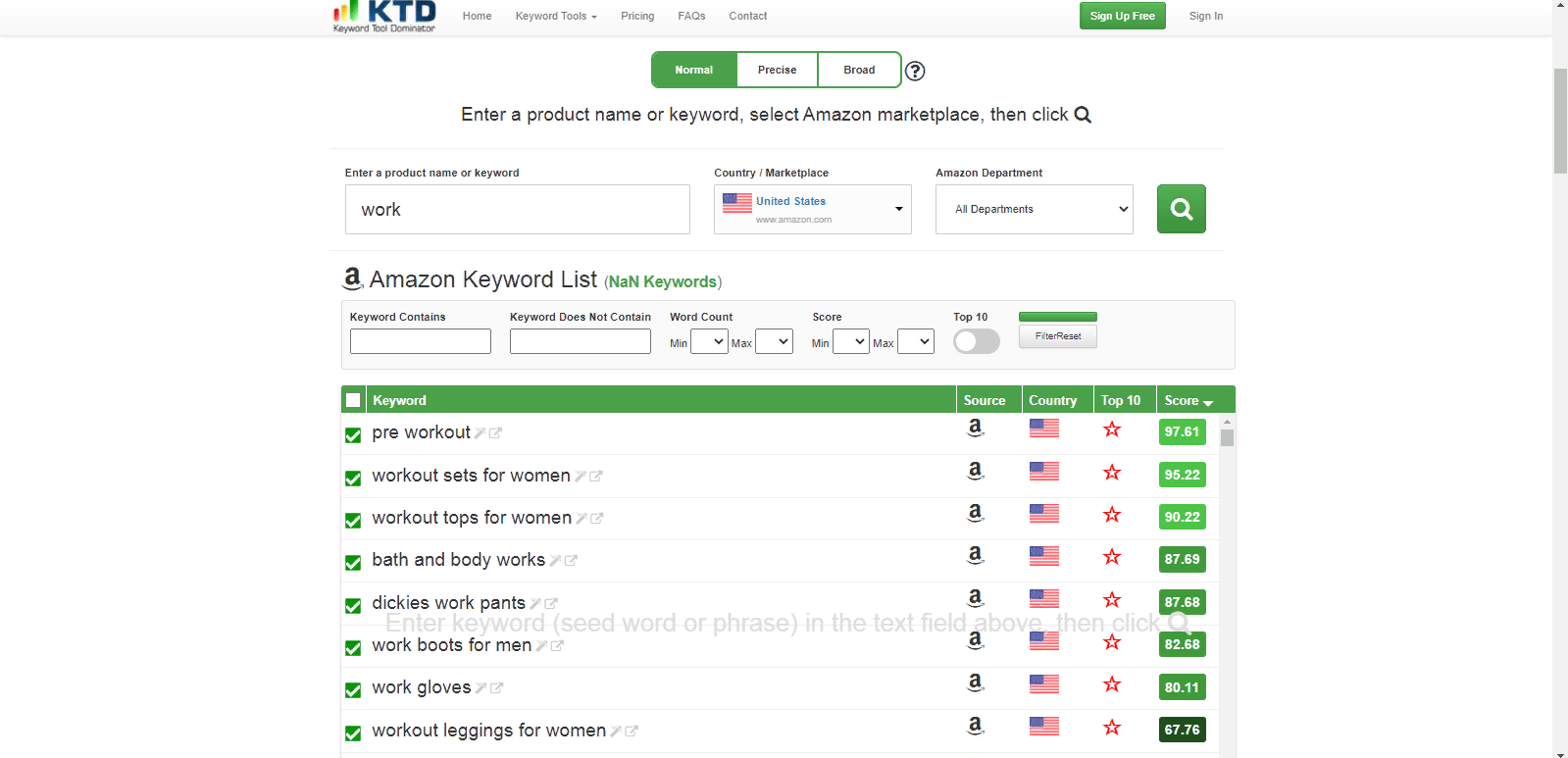1568x758 pixels.
Task: Click US flag in 'workout tops for women' row
Action: point(1044,513)
